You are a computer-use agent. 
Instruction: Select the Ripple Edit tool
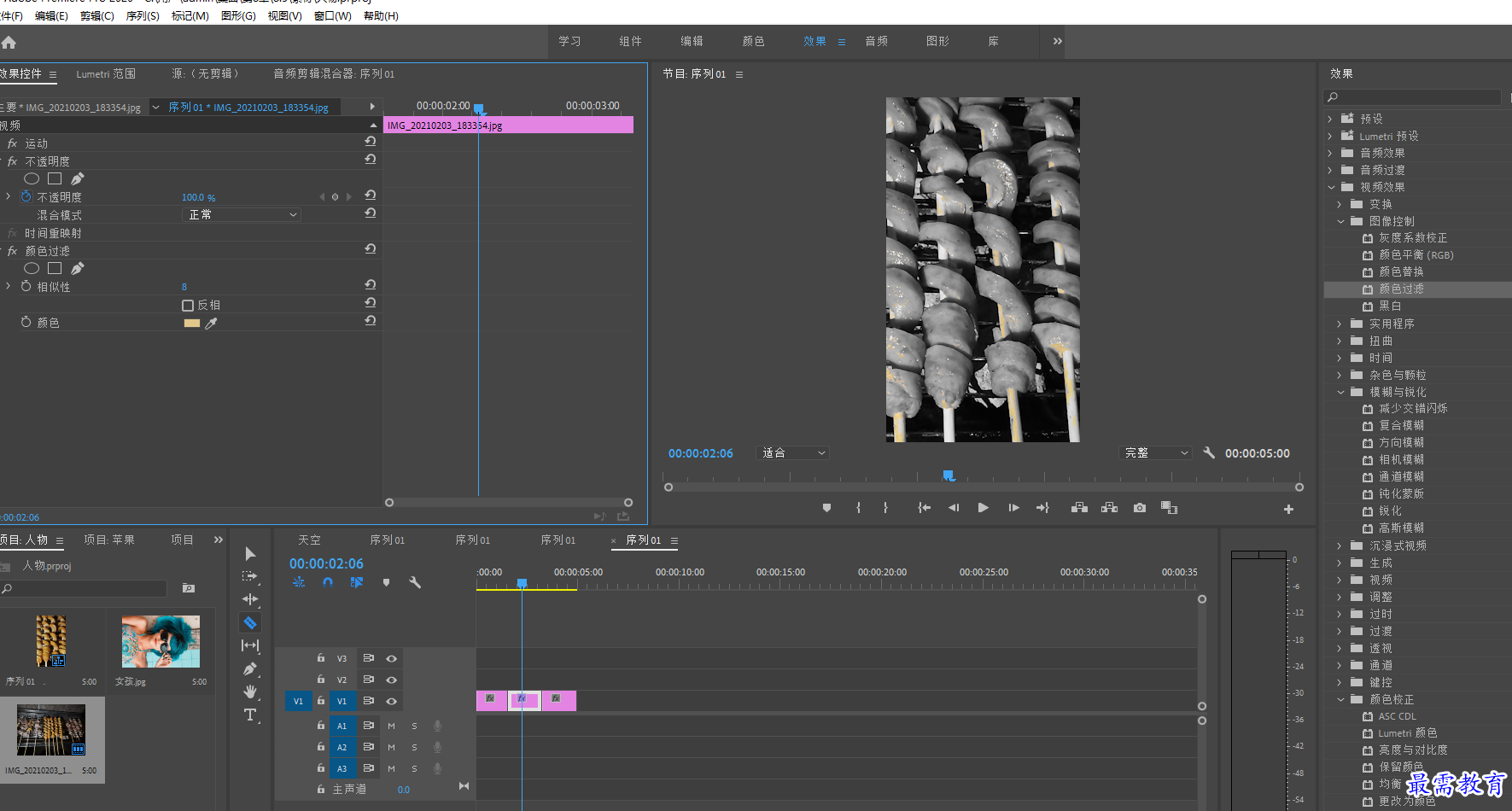coord(250,599)
